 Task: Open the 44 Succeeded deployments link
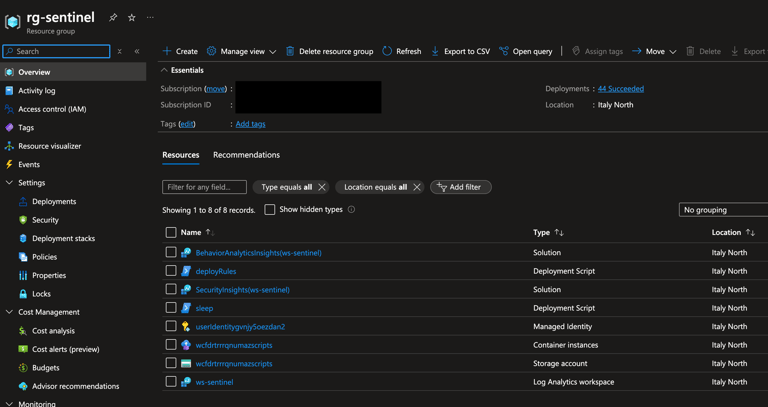coord(621,89)
